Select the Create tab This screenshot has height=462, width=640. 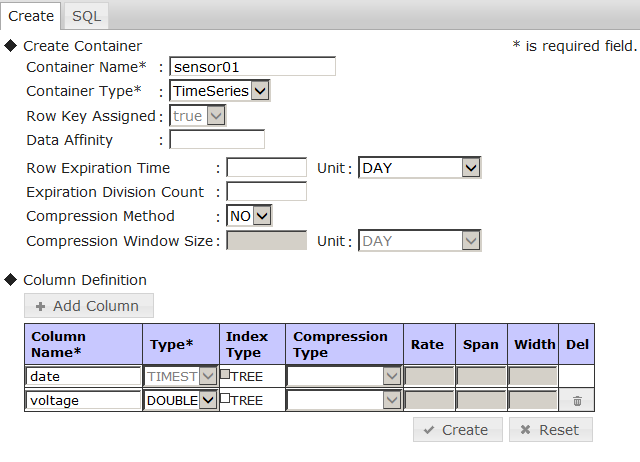(31, 15)
